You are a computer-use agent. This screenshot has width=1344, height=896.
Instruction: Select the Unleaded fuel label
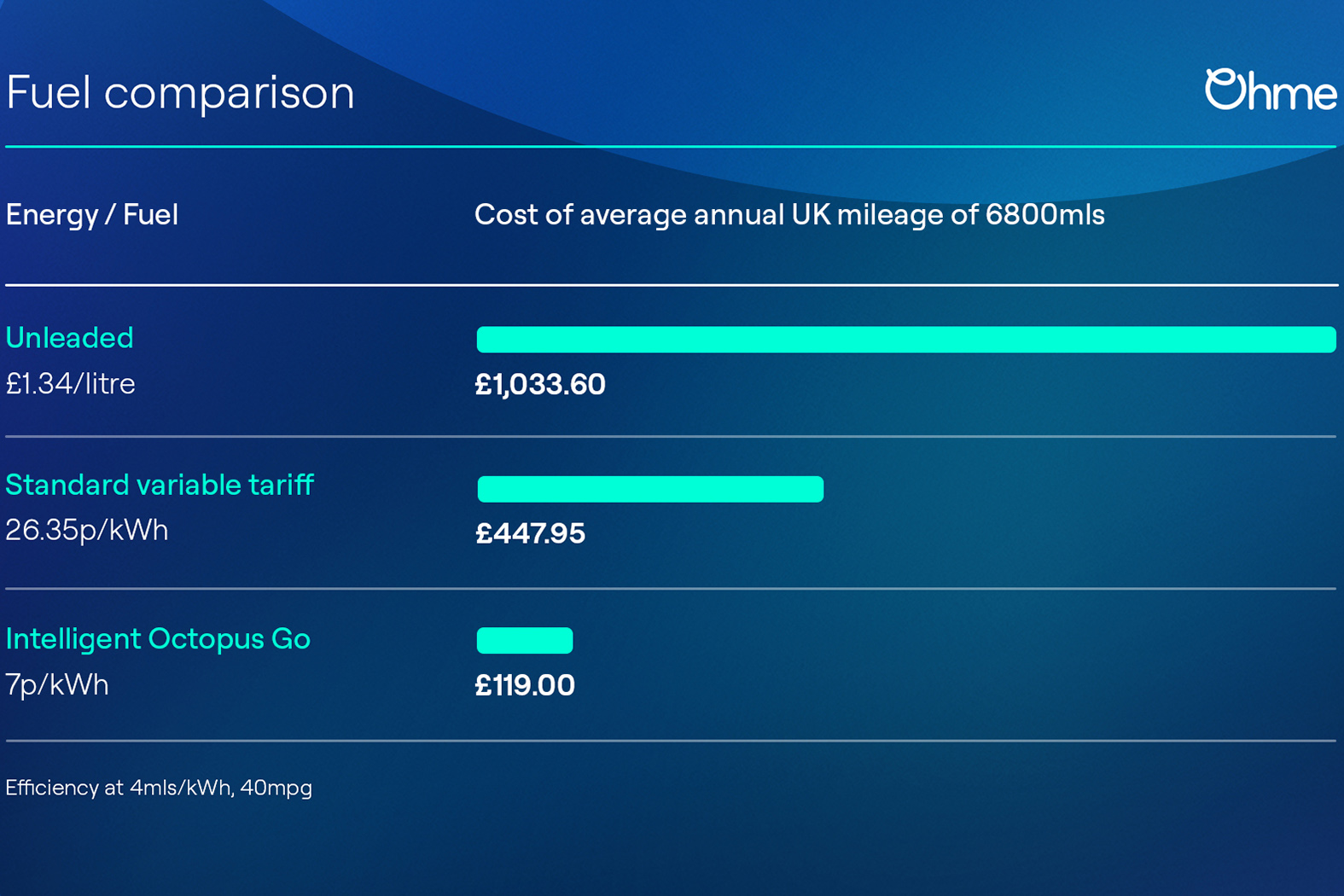(70, 338)
